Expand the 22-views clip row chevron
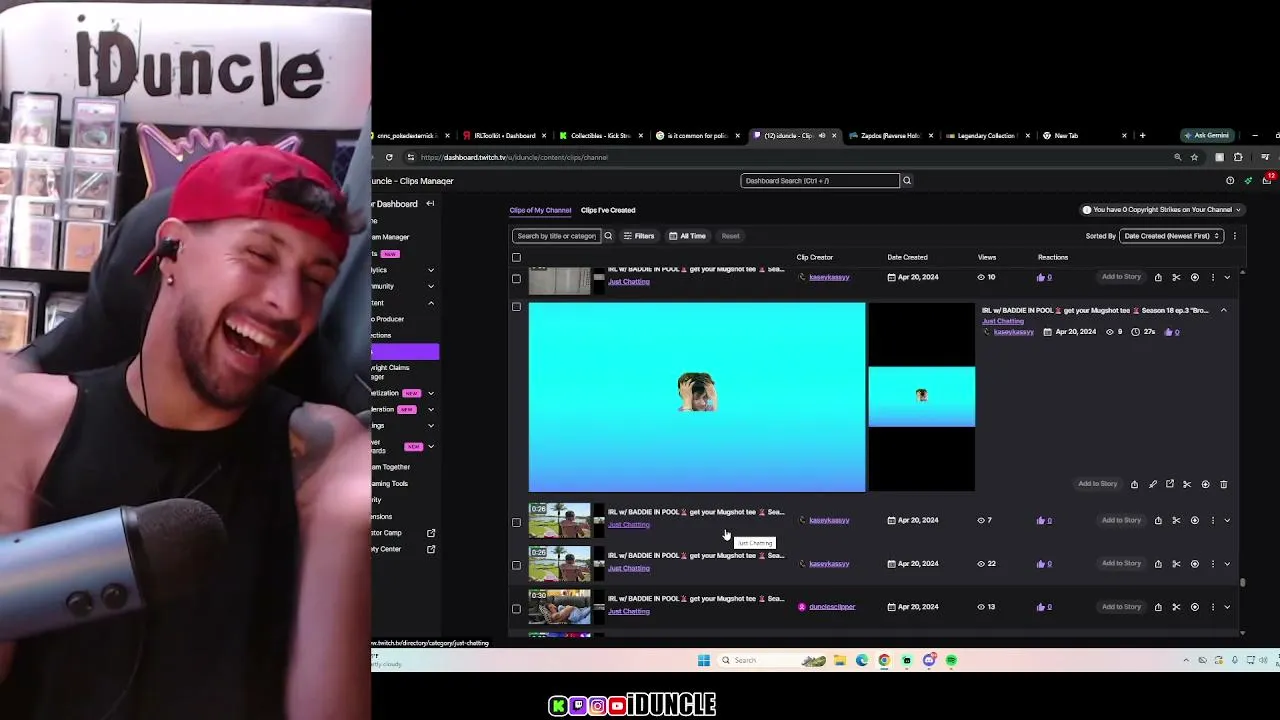Viewport: 1280px width, 720px height. click(x=1227, y=563)
